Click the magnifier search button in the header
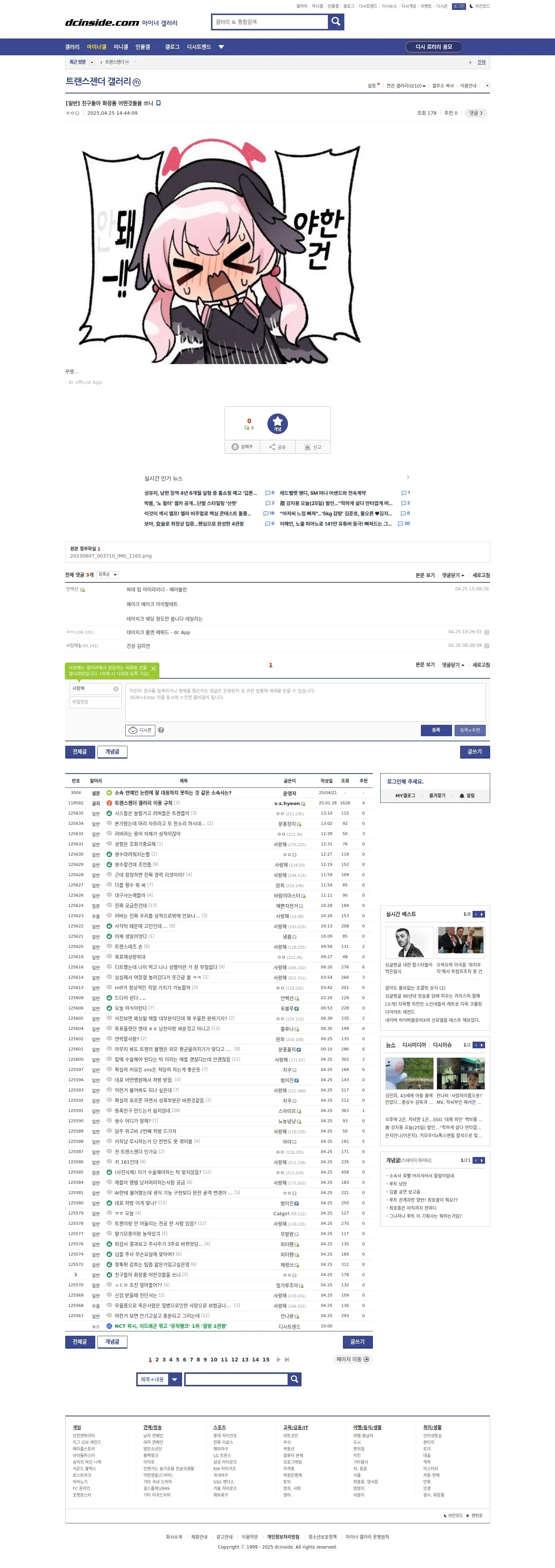This screenshot has width=555, height=1568. [x=336, y=22]
